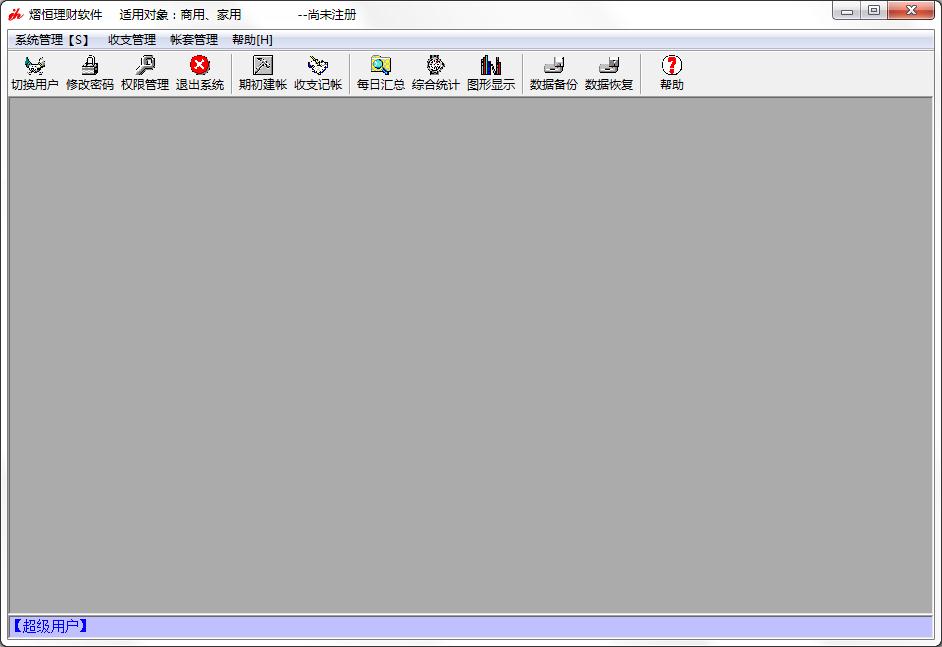Open 收支记帐 income-expense bookkeeping
This screenshot has width=942, height=647.
coord(318,73)
